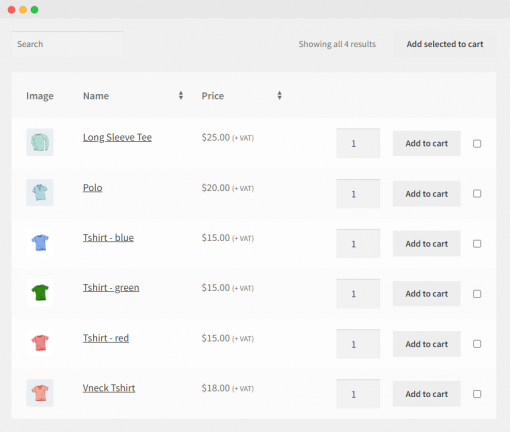Click the Price column header
This screenshot has height=432, width=510.
pyautogui.click(x=213, y=96)
